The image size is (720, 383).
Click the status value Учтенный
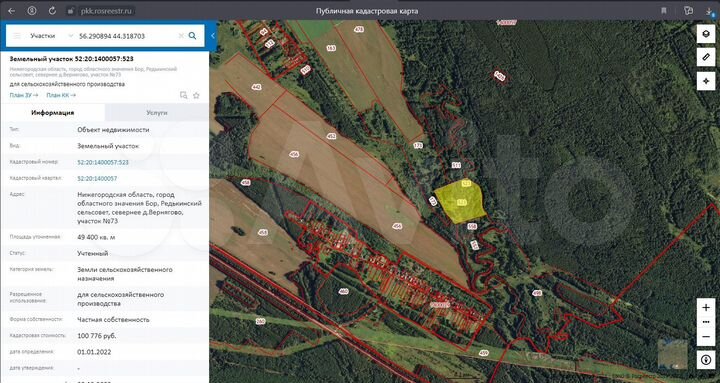(x=93, y=253)
